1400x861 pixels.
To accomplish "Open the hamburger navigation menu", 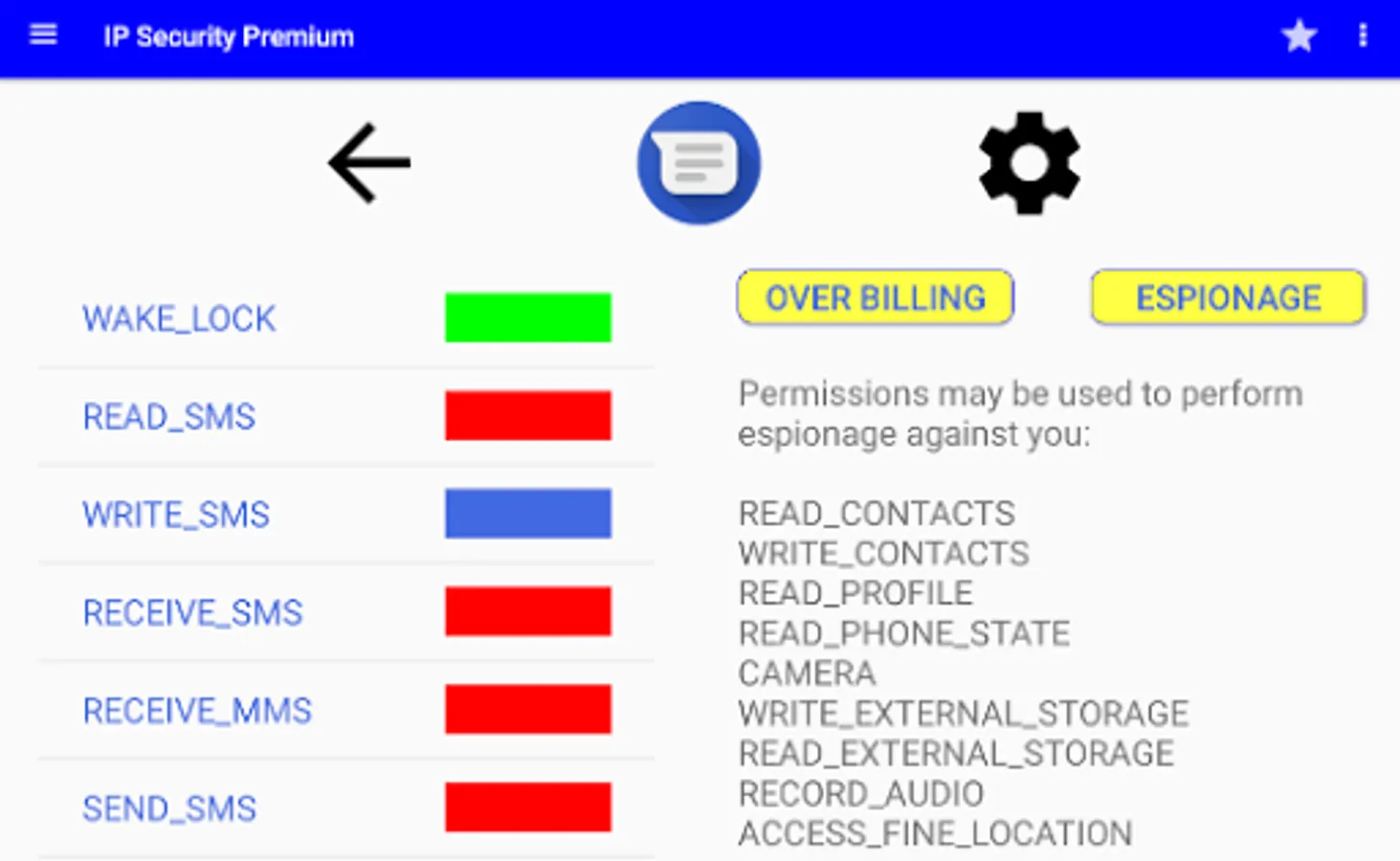I will tap(43, 35).
